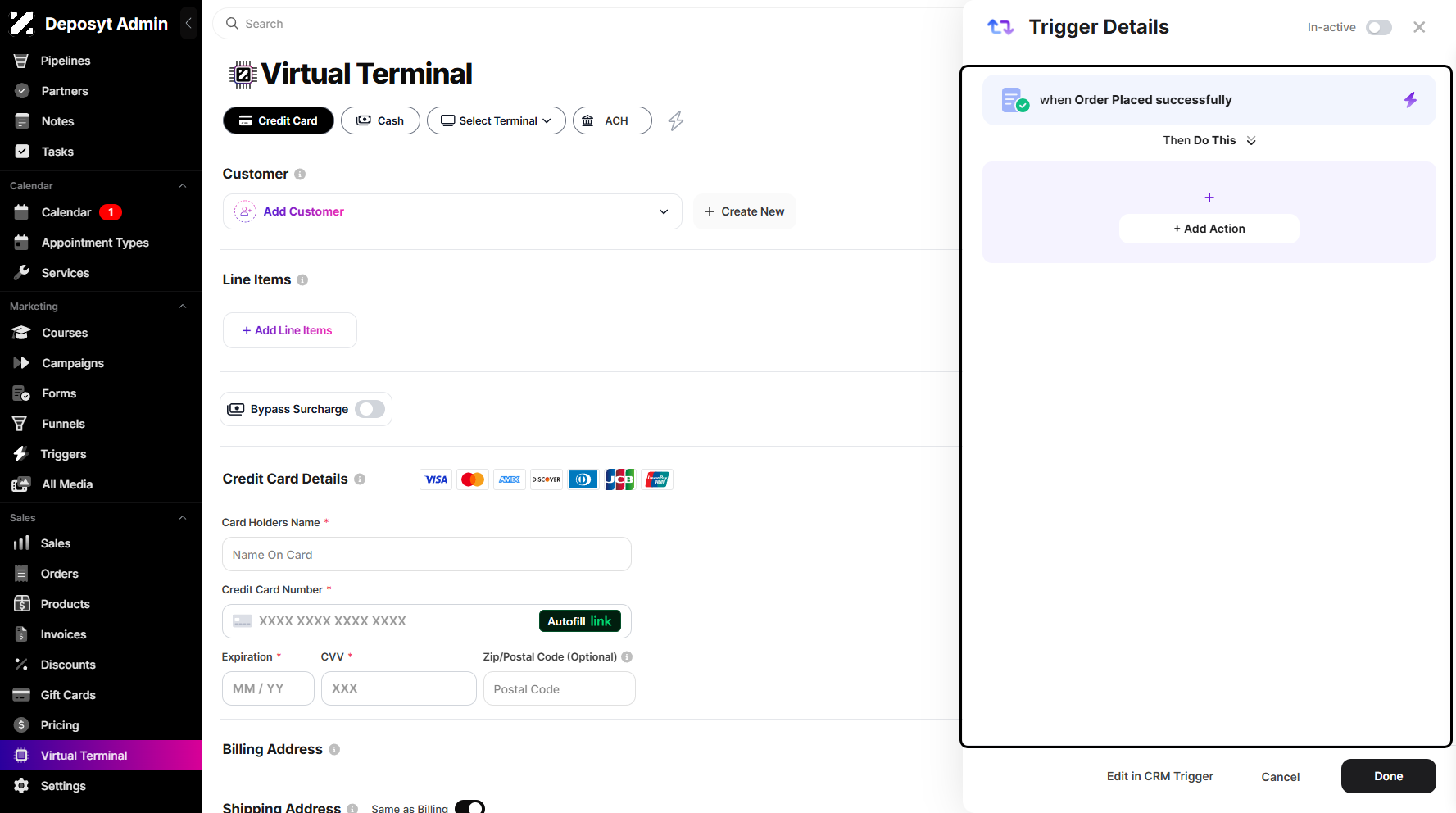Collapse the sidebar with the arrow button
This screenshot has width=1456, height=813.
point(188,24)
